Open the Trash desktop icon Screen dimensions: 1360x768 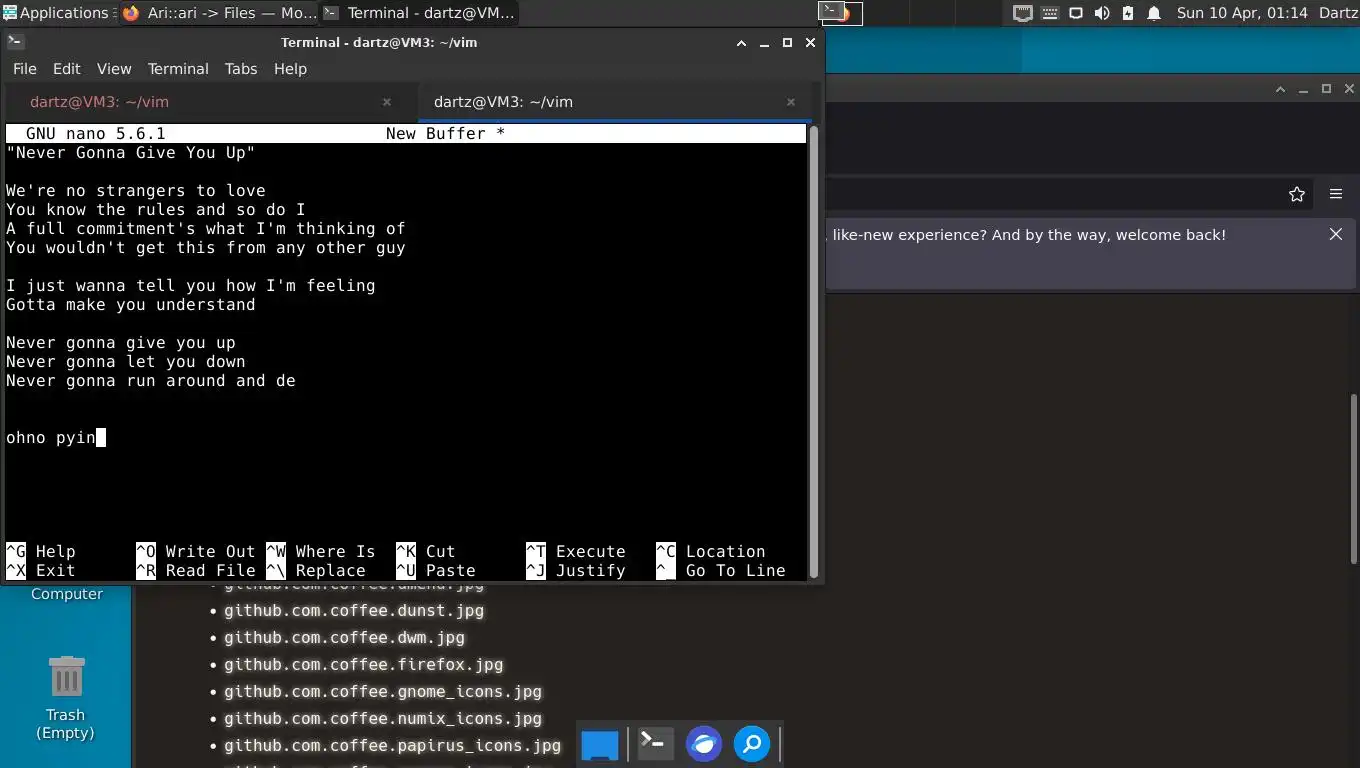(66, 696)
